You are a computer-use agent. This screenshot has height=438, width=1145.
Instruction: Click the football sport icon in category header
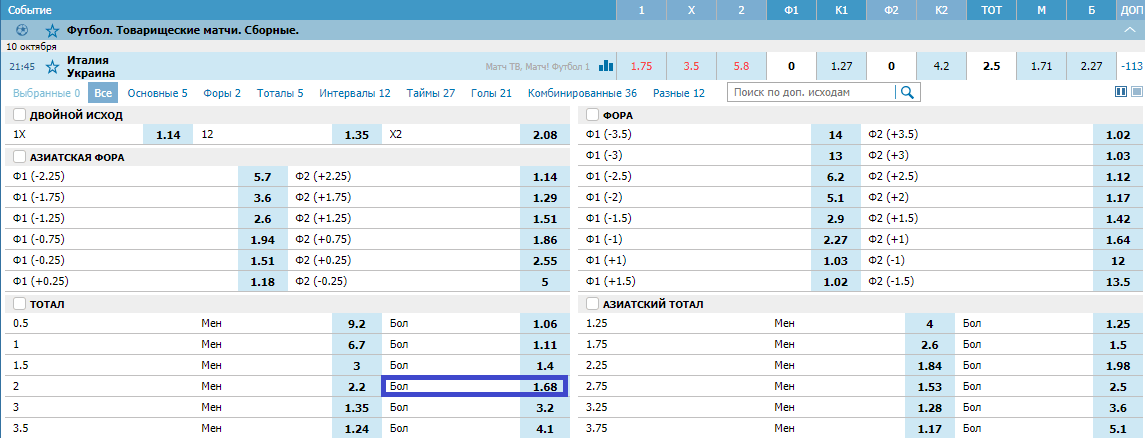(22, 31)
